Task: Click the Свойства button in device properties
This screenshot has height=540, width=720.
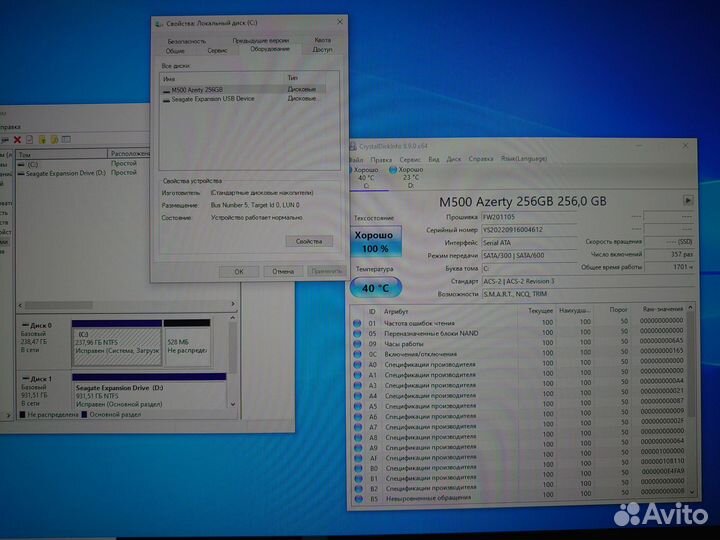Action: (x=309, y=242)
